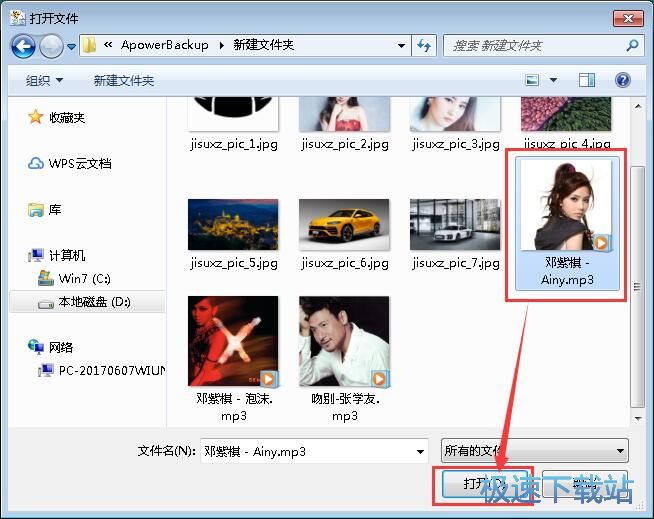Click the 邓紫棋 - 泡沫.mp3 file name label

click(234, 407)
